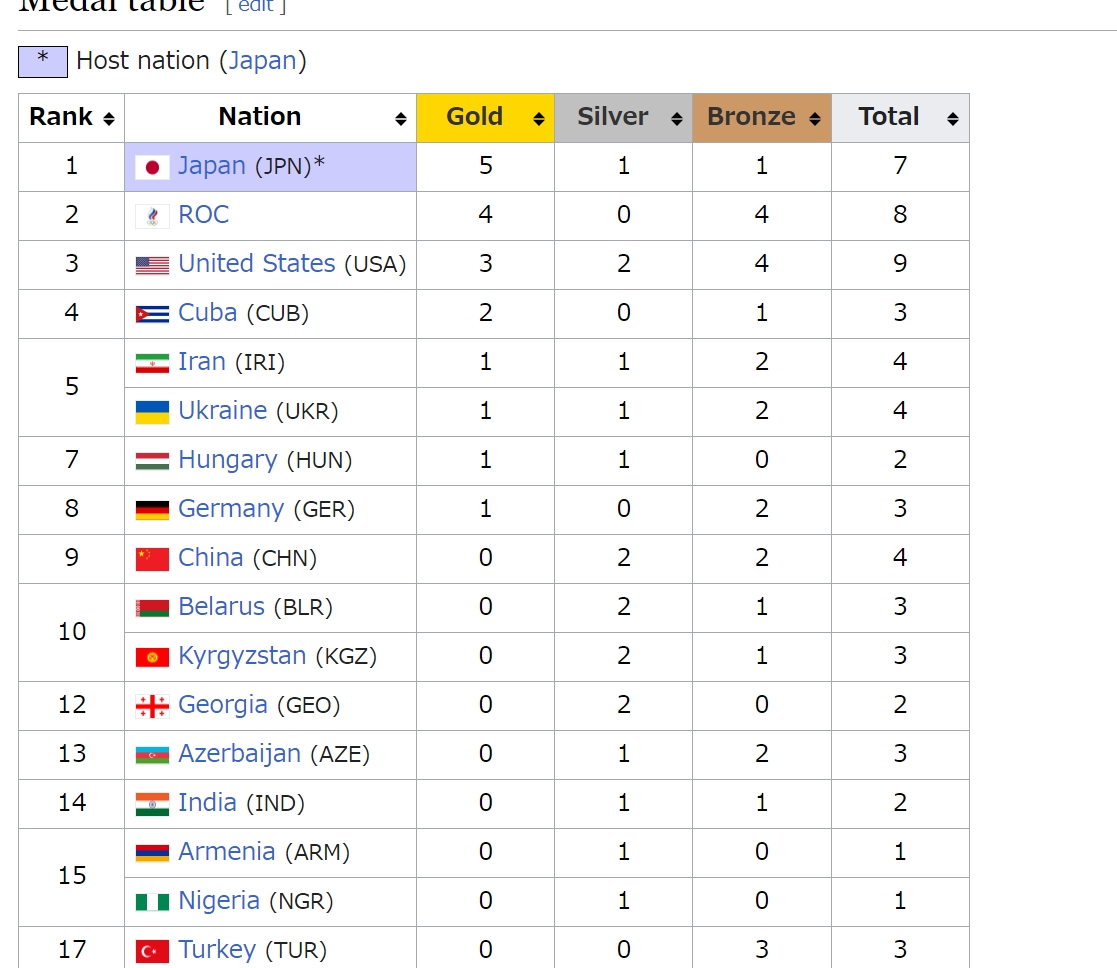1117x968 pixels.
Task: Open the United States link
Action: click(x=256, y=264)
